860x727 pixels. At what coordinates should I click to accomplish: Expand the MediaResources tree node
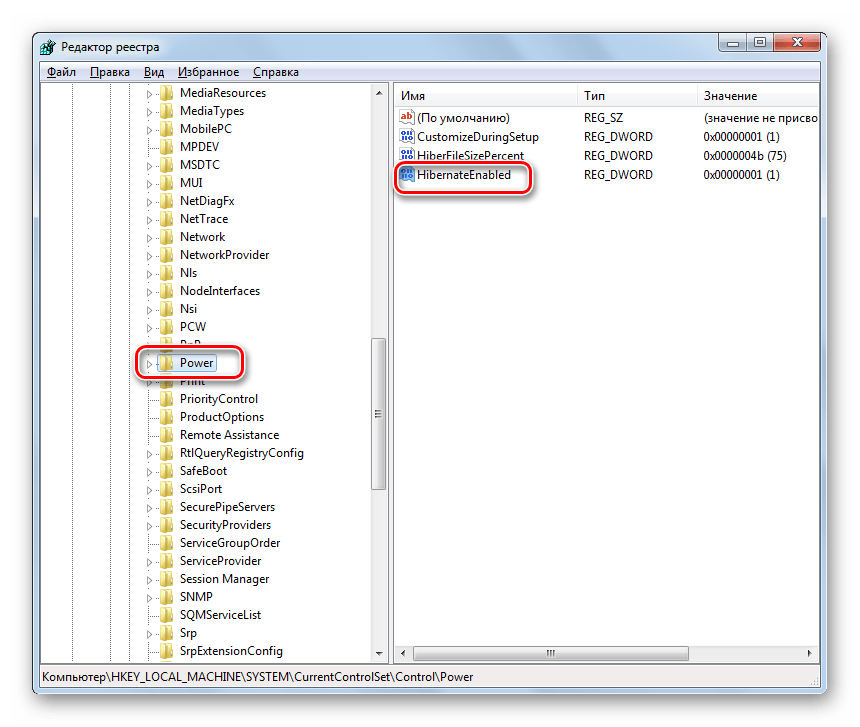click(149, 94)
